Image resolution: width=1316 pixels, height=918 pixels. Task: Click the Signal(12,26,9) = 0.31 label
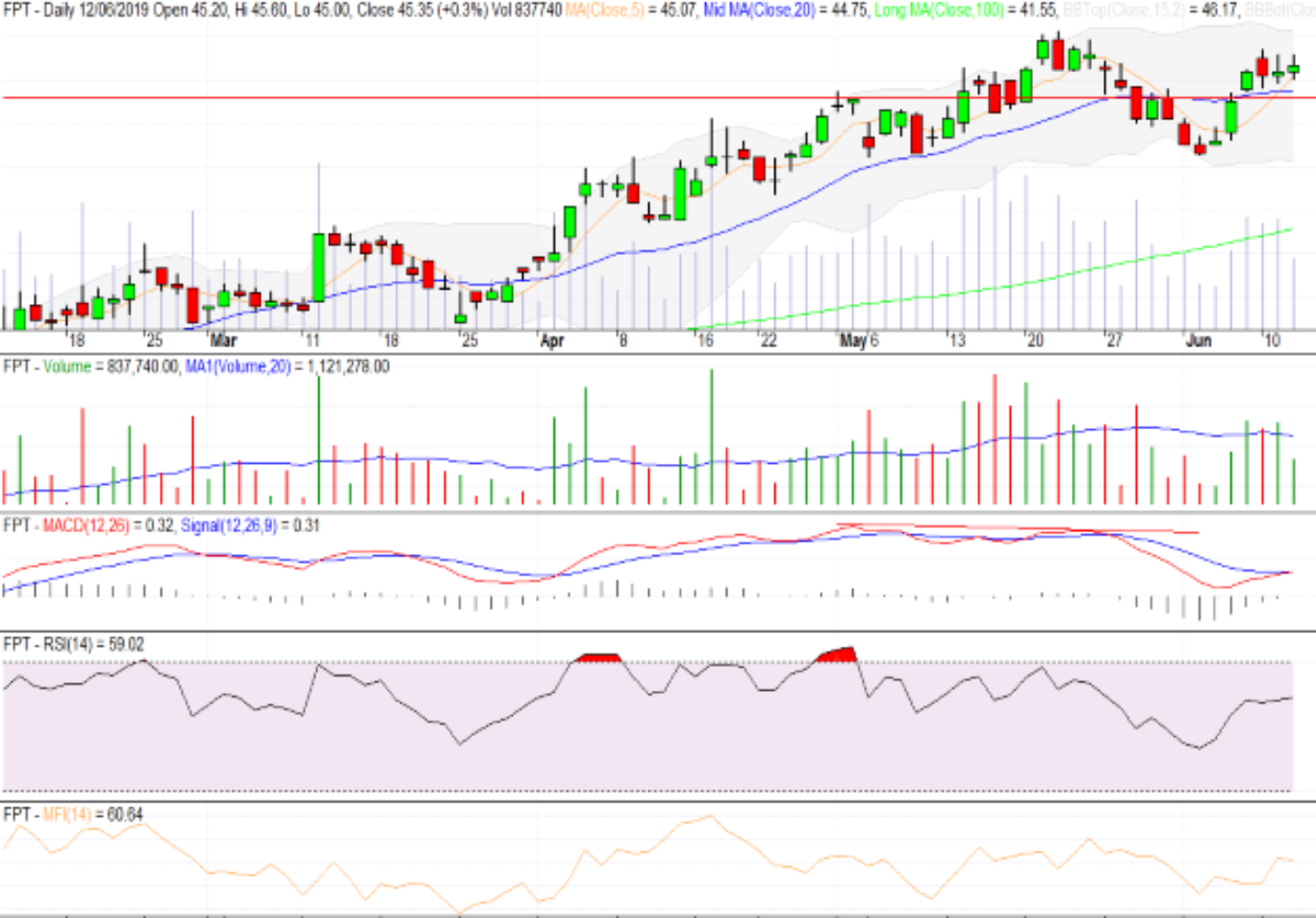click(250, 525)
